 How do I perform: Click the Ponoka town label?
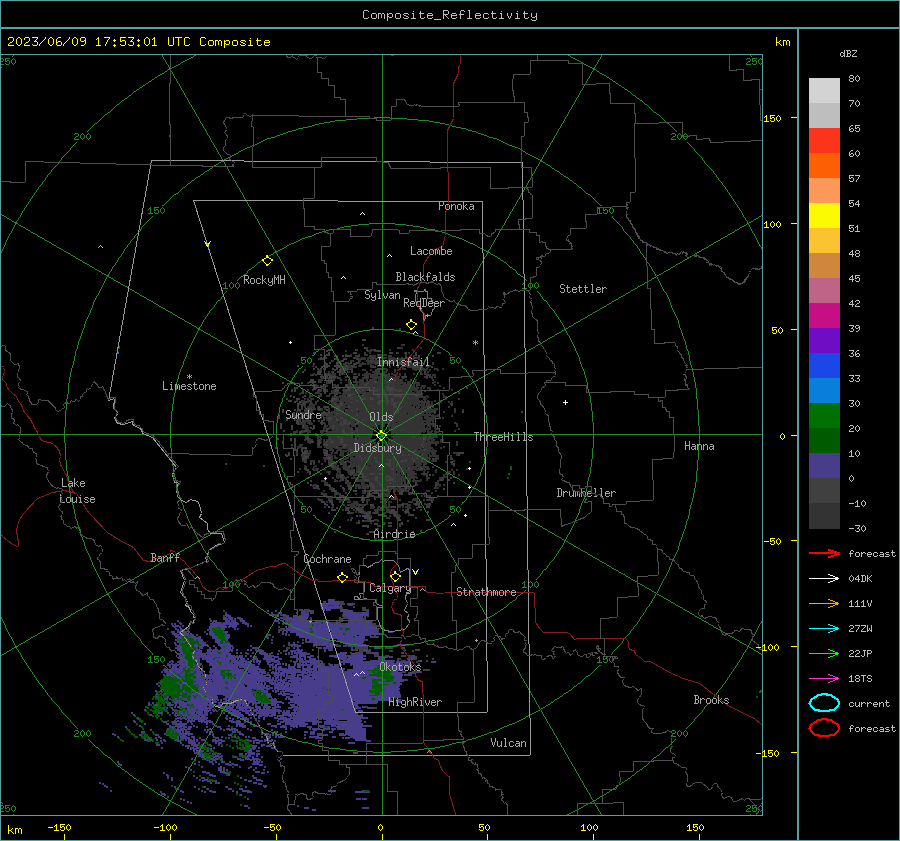coord(456,206)
